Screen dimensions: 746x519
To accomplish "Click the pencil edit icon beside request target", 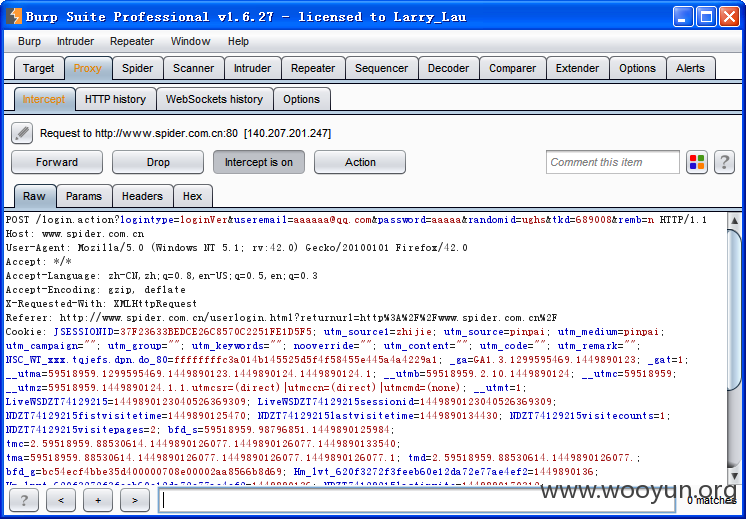I will [22, 133].
